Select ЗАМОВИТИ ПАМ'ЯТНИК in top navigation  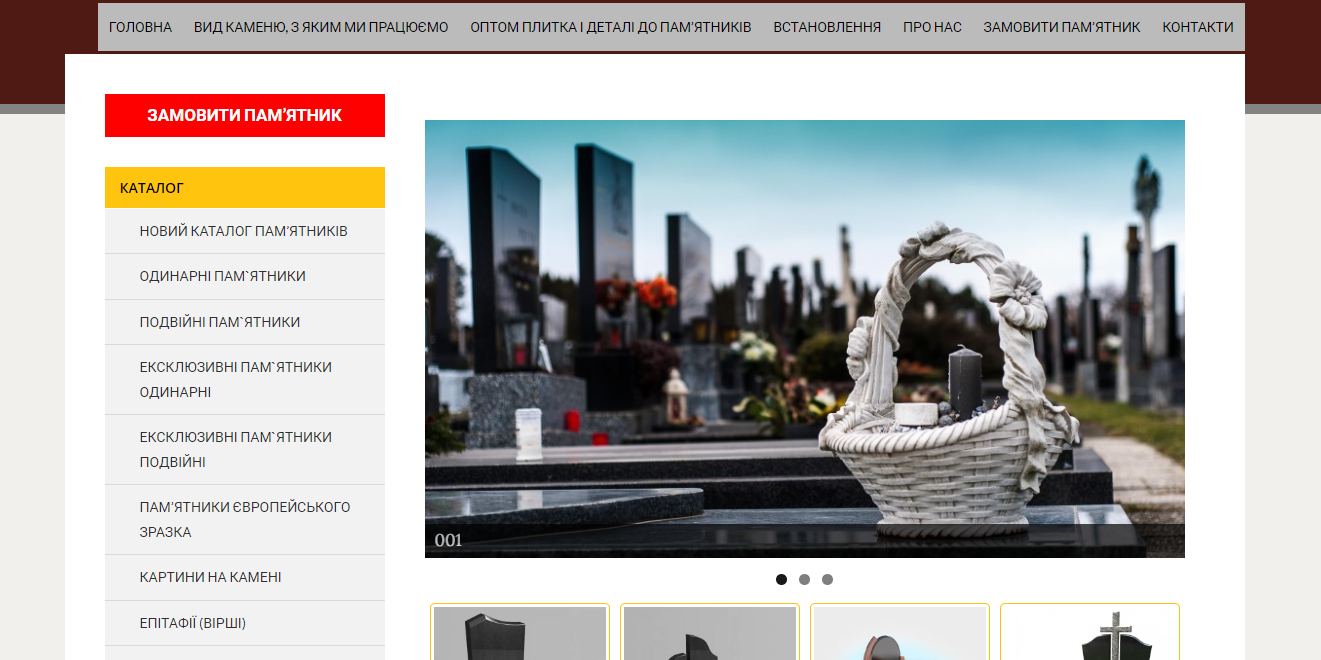click(x=1061, y=27)
